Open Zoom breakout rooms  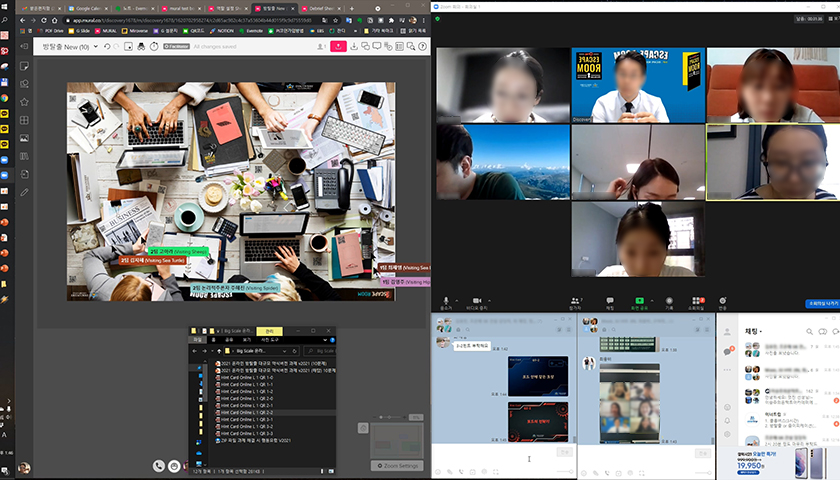(x=698, y=304)
